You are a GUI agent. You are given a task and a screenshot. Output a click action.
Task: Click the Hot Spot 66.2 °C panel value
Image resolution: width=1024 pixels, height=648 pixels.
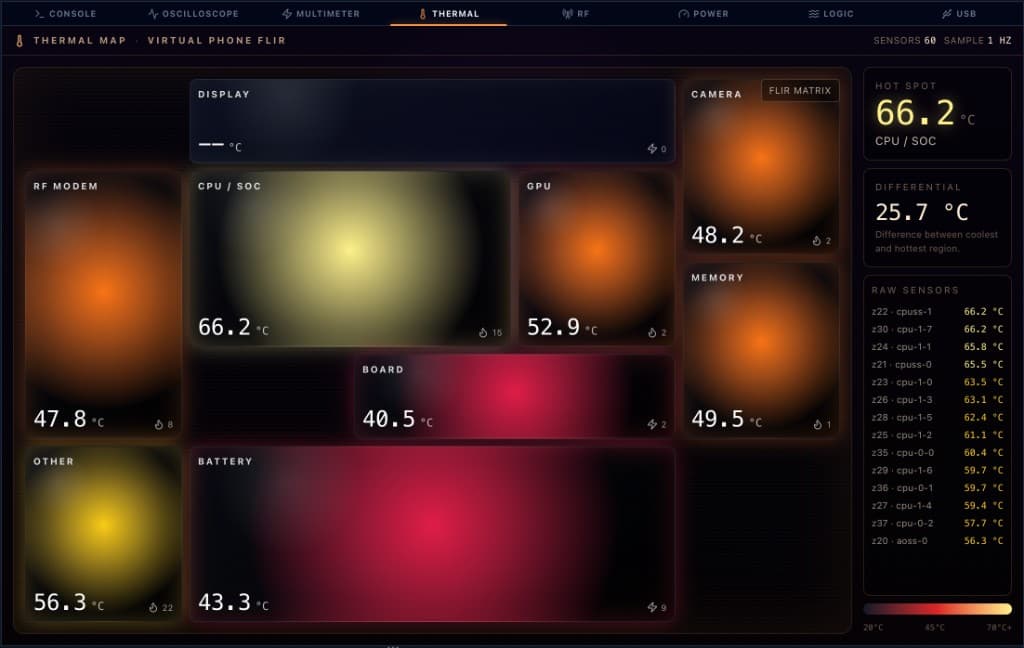[x=925, y=113]
